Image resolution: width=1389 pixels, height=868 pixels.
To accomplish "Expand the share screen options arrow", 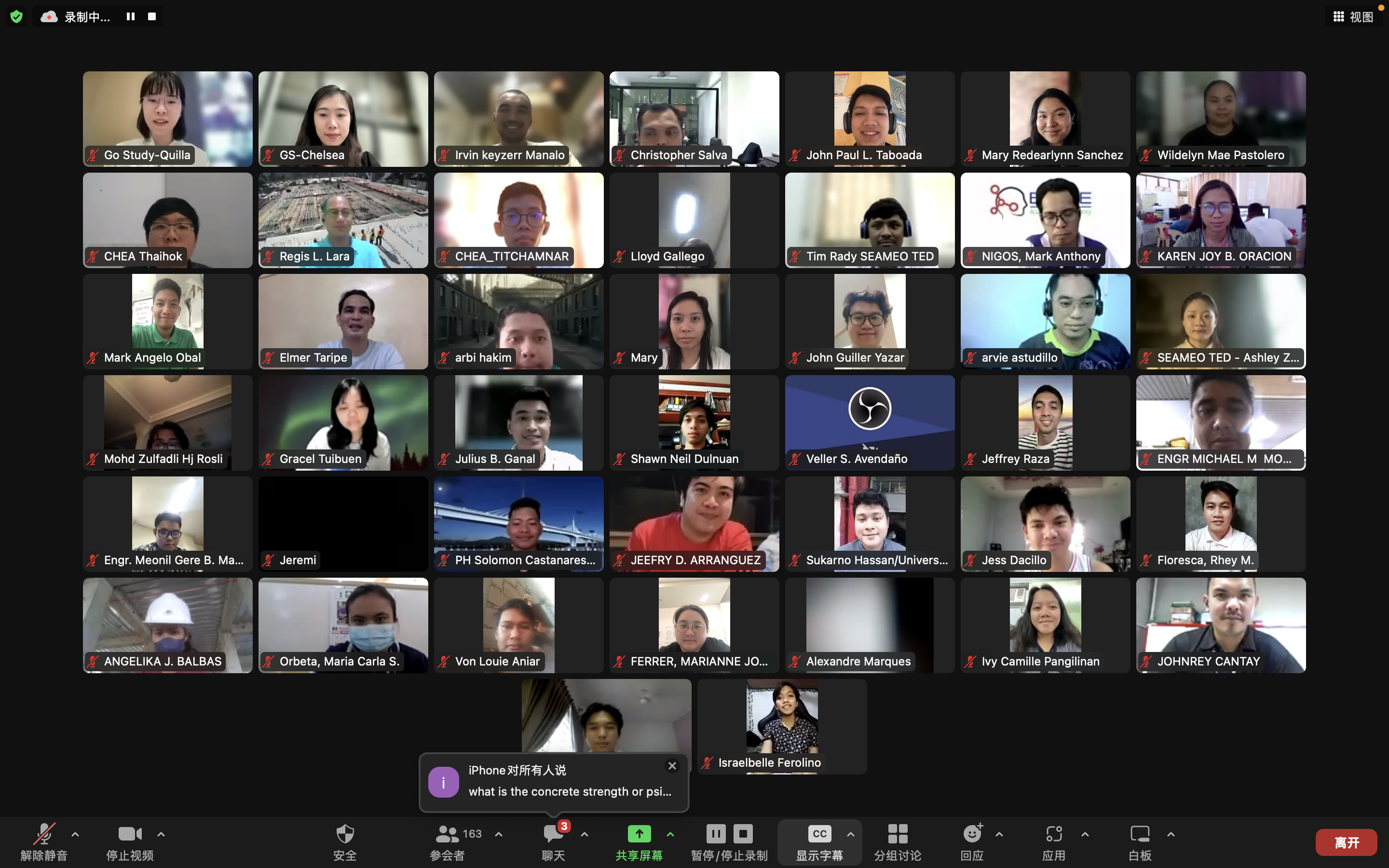I will pos(670,834).
